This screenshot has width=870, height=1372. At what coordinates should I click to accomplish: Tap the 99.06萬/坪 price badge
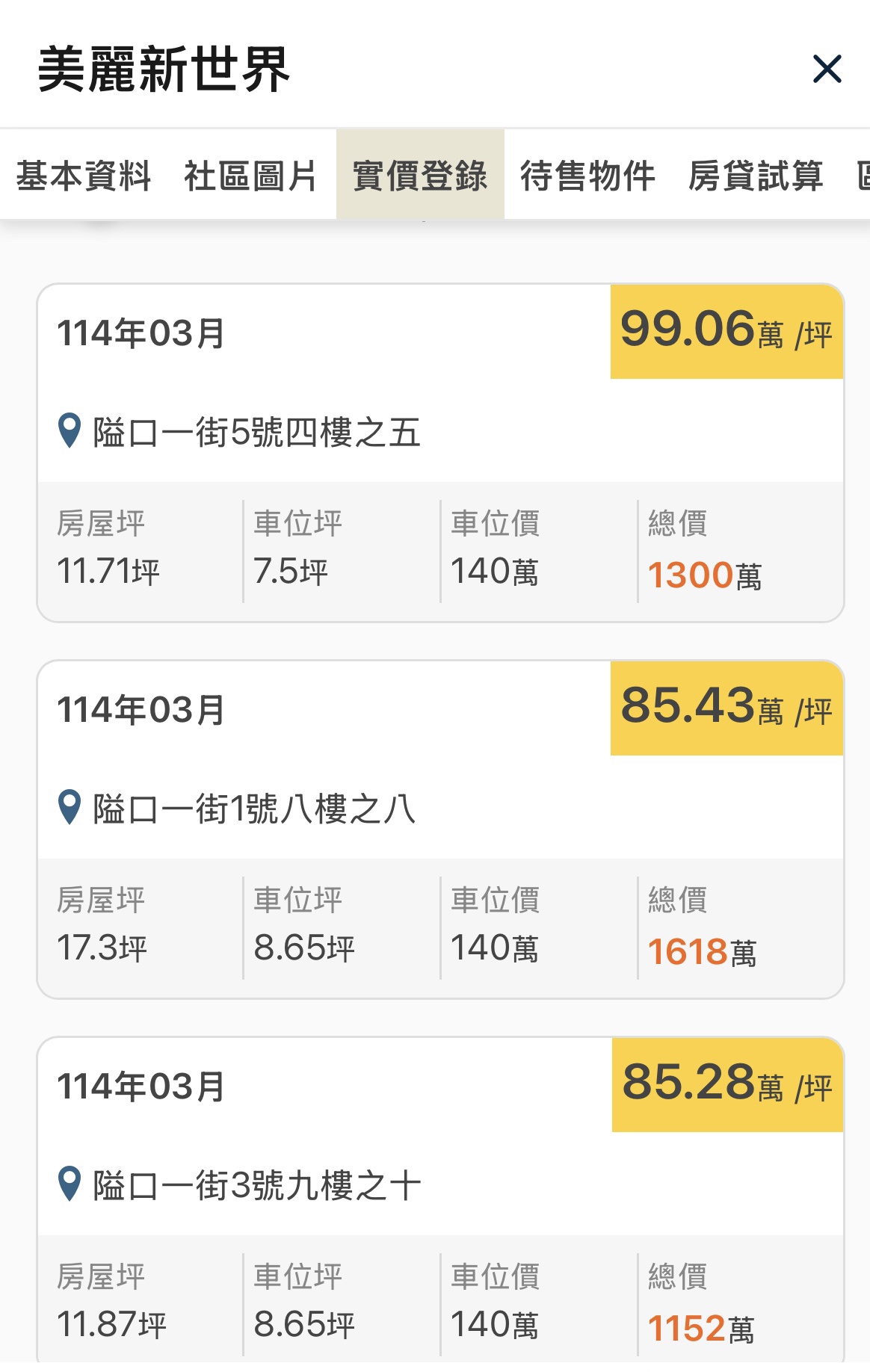726,332
